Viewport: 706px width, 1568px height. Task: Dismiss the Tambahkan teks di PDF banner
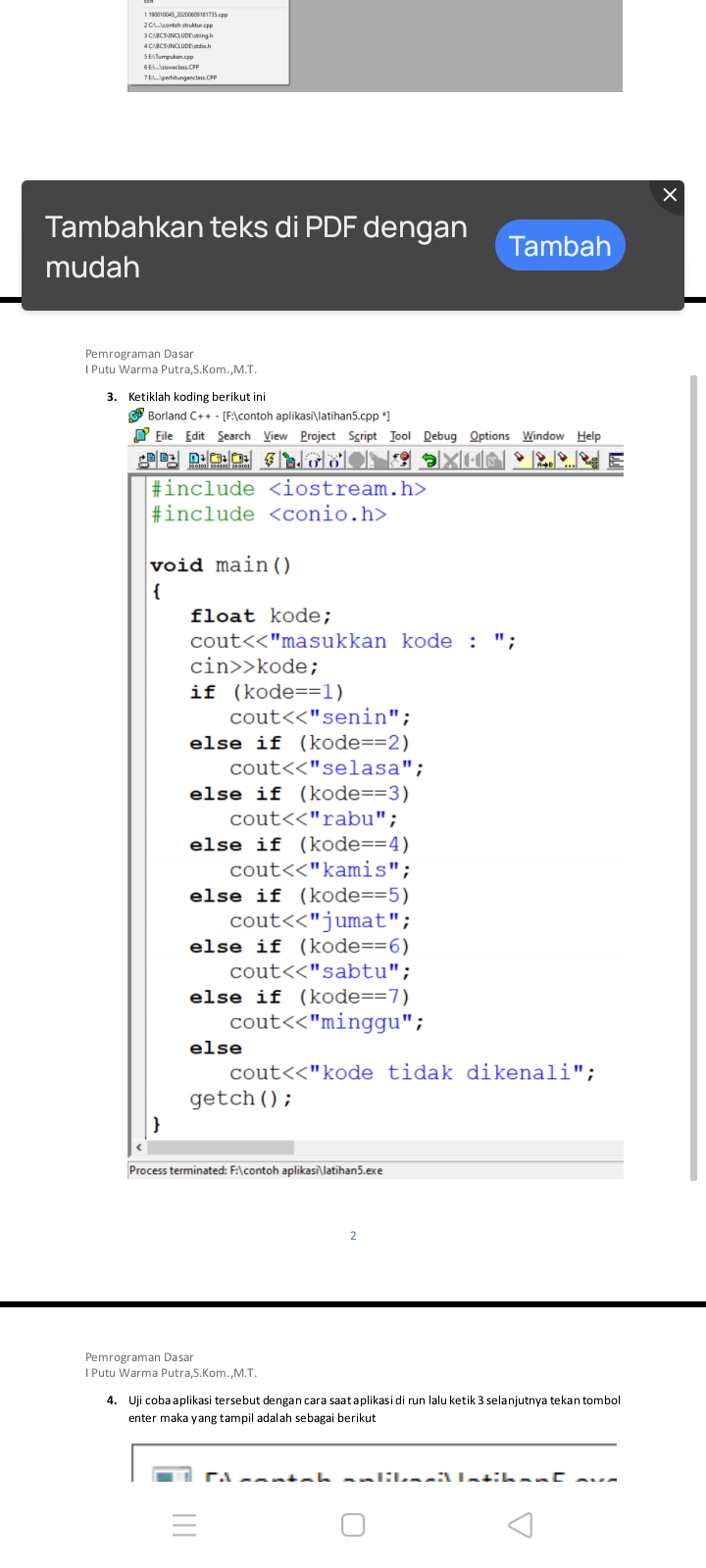point(670,195)
